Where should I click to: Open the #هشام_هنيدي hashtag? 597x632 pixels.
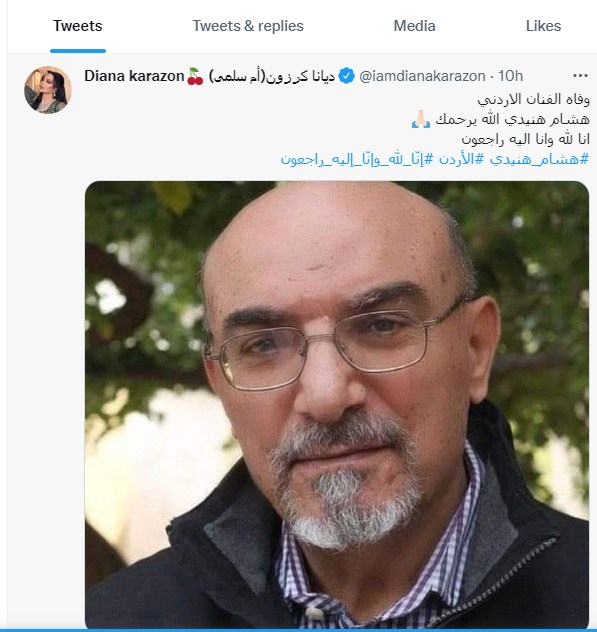pyautogui.click(x=539, y=159)
